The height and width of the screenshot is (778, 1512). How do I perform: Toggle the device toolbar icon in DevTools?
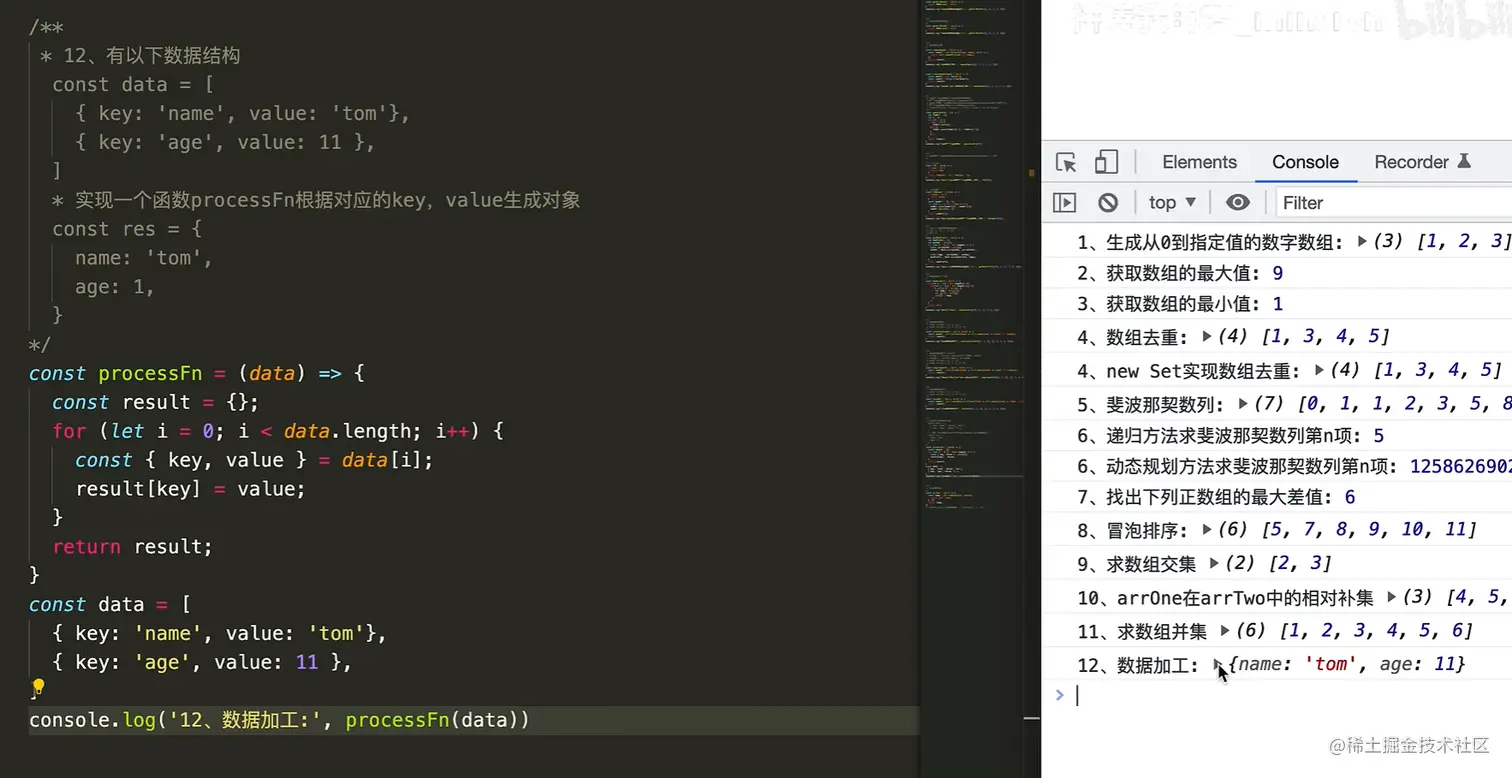tap(1106, 162)
